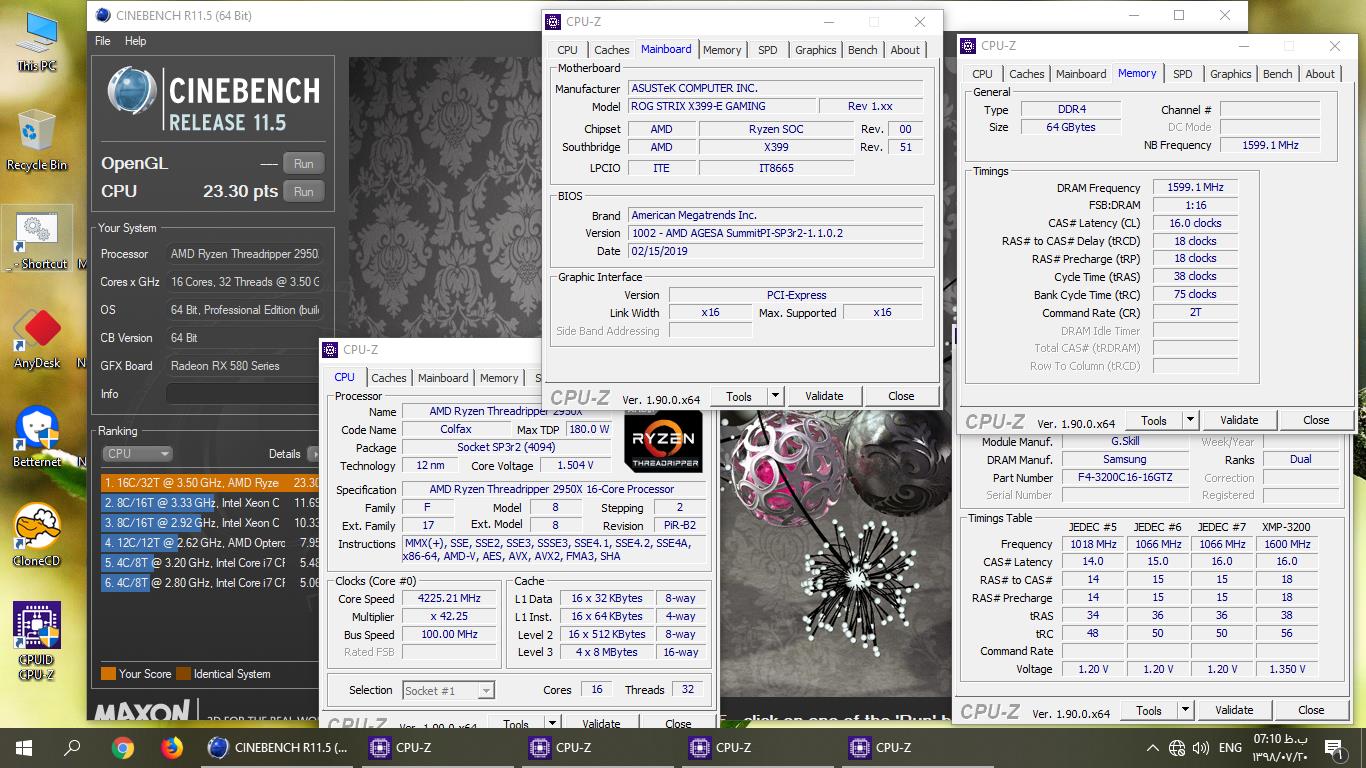Click the network globe tray icon
Viewport: 1366px width, 768px height.
(x=1176, y=748)
